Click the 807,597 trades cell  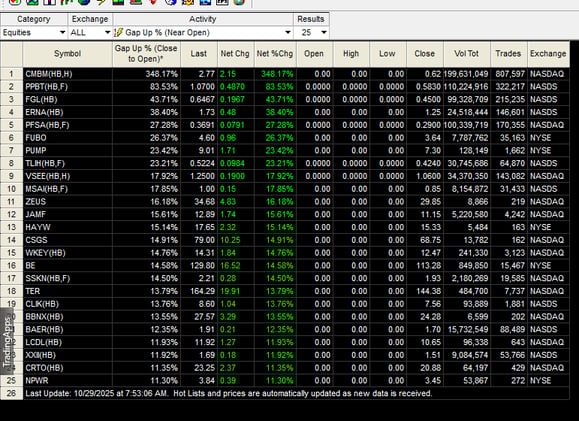pos(509,74)
